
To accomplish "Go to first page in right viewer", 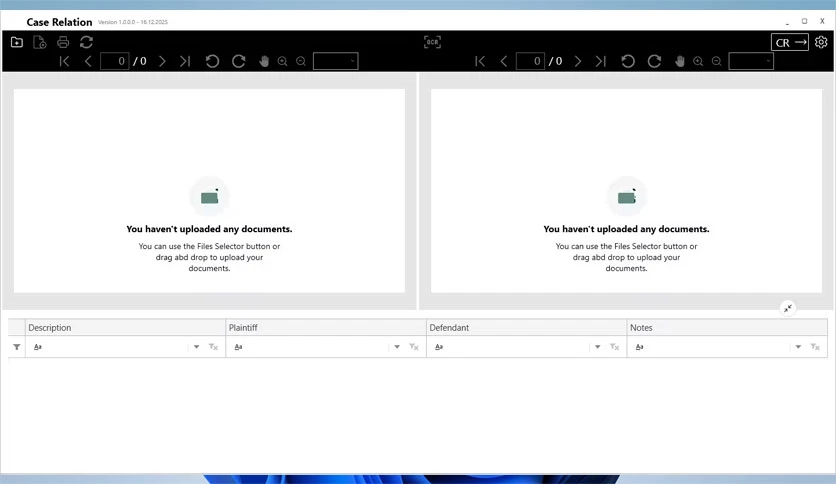I will [480, 61].
